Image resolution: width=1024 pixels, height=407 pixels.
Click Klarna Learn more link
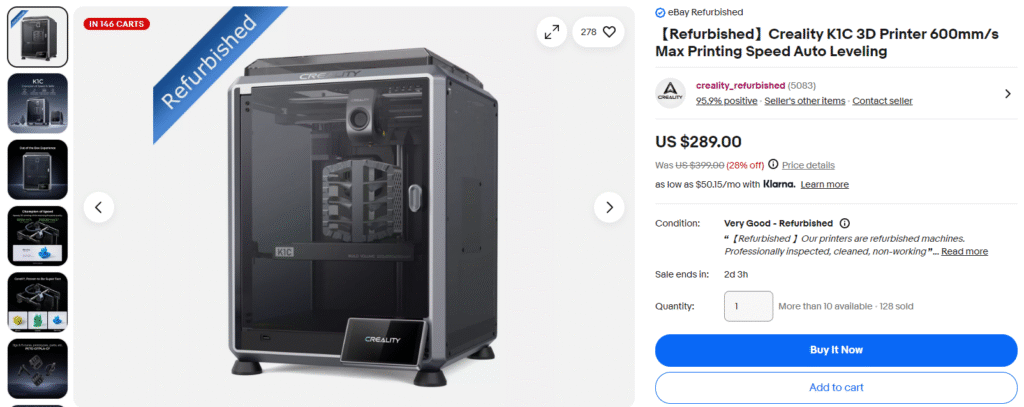pos(825,185)
